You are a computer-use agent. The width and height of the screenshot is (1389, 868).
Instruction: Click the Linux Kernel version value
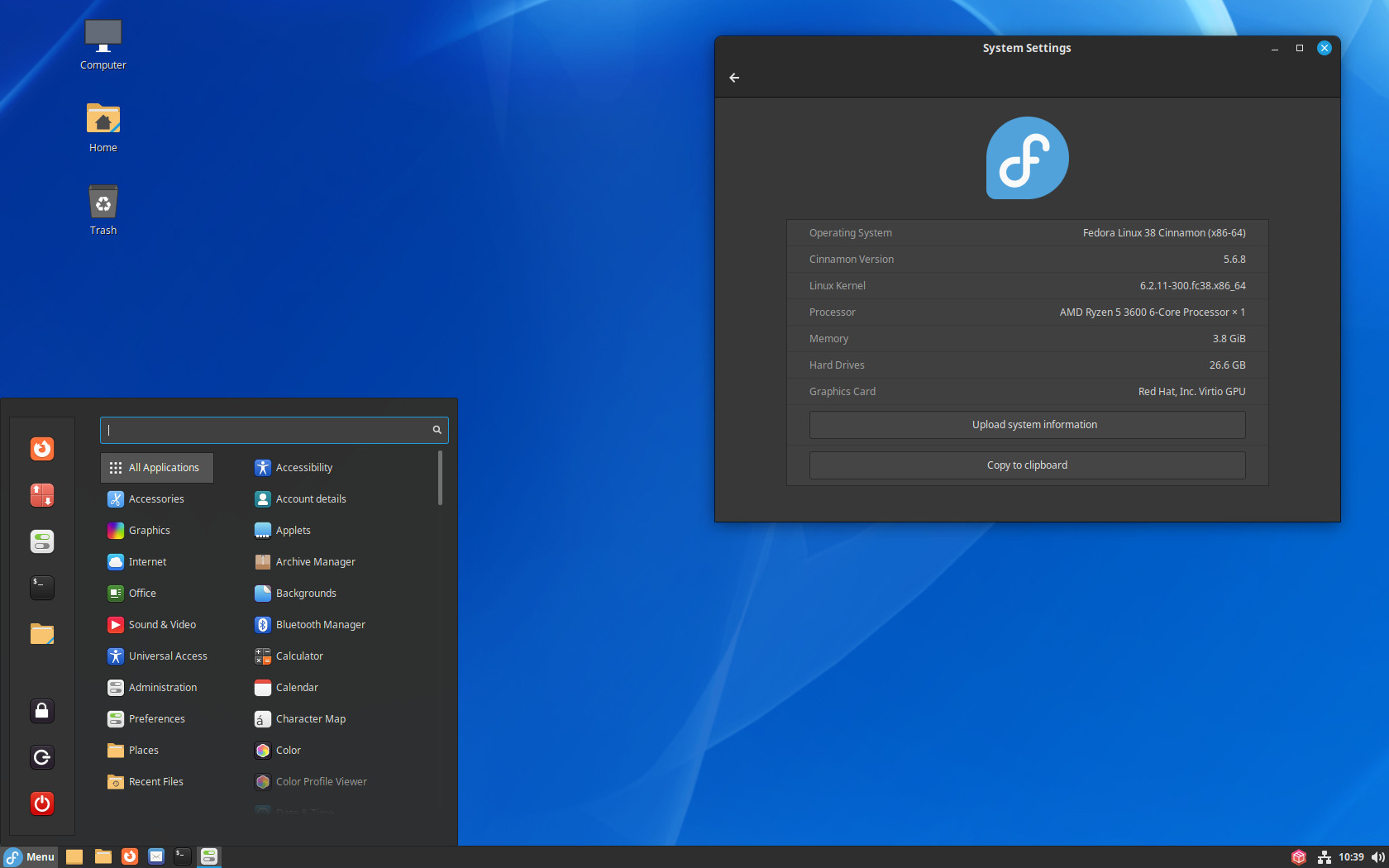(x=1193, y=286)
